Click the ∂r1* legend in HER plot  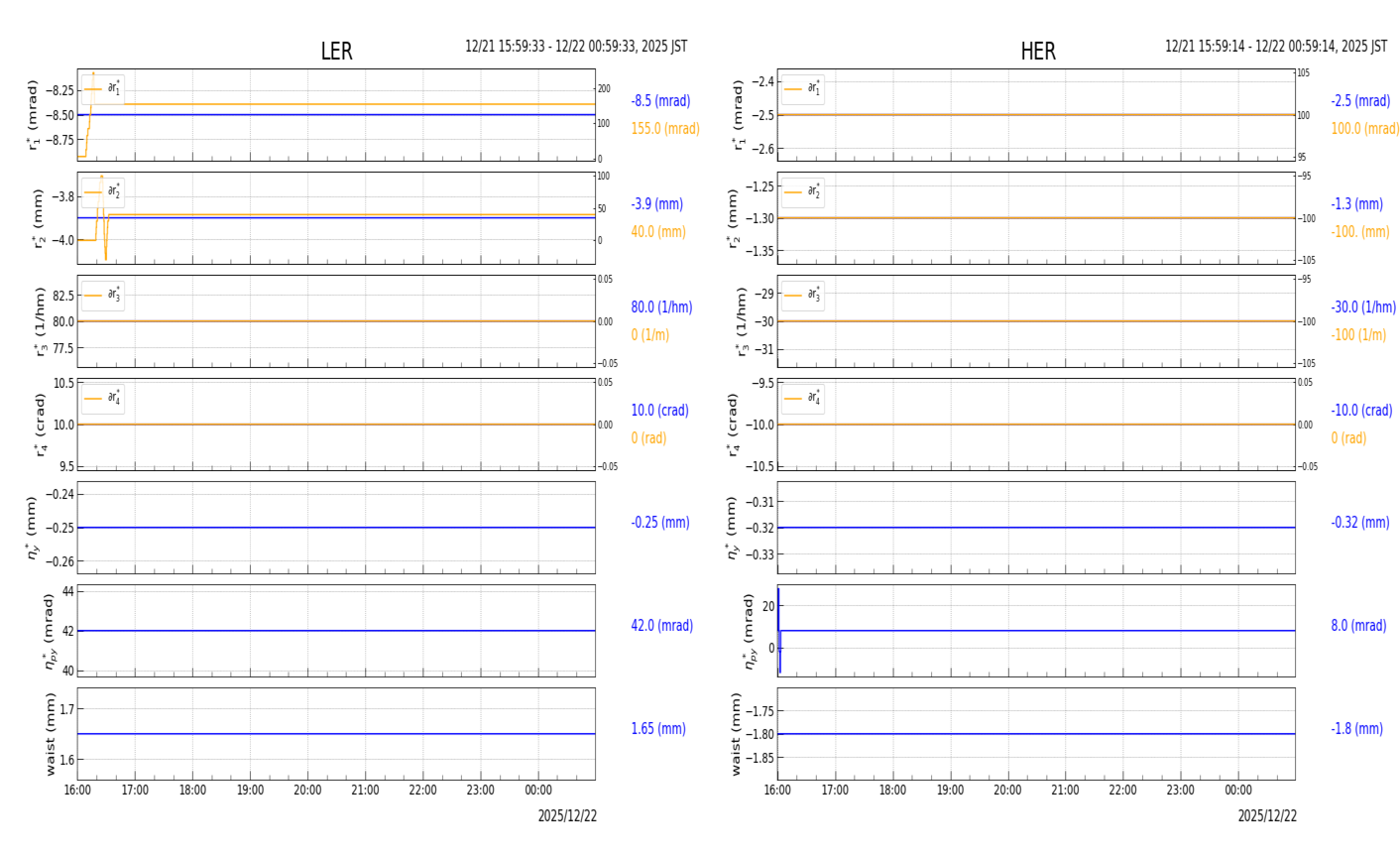[x=802, y=88]
